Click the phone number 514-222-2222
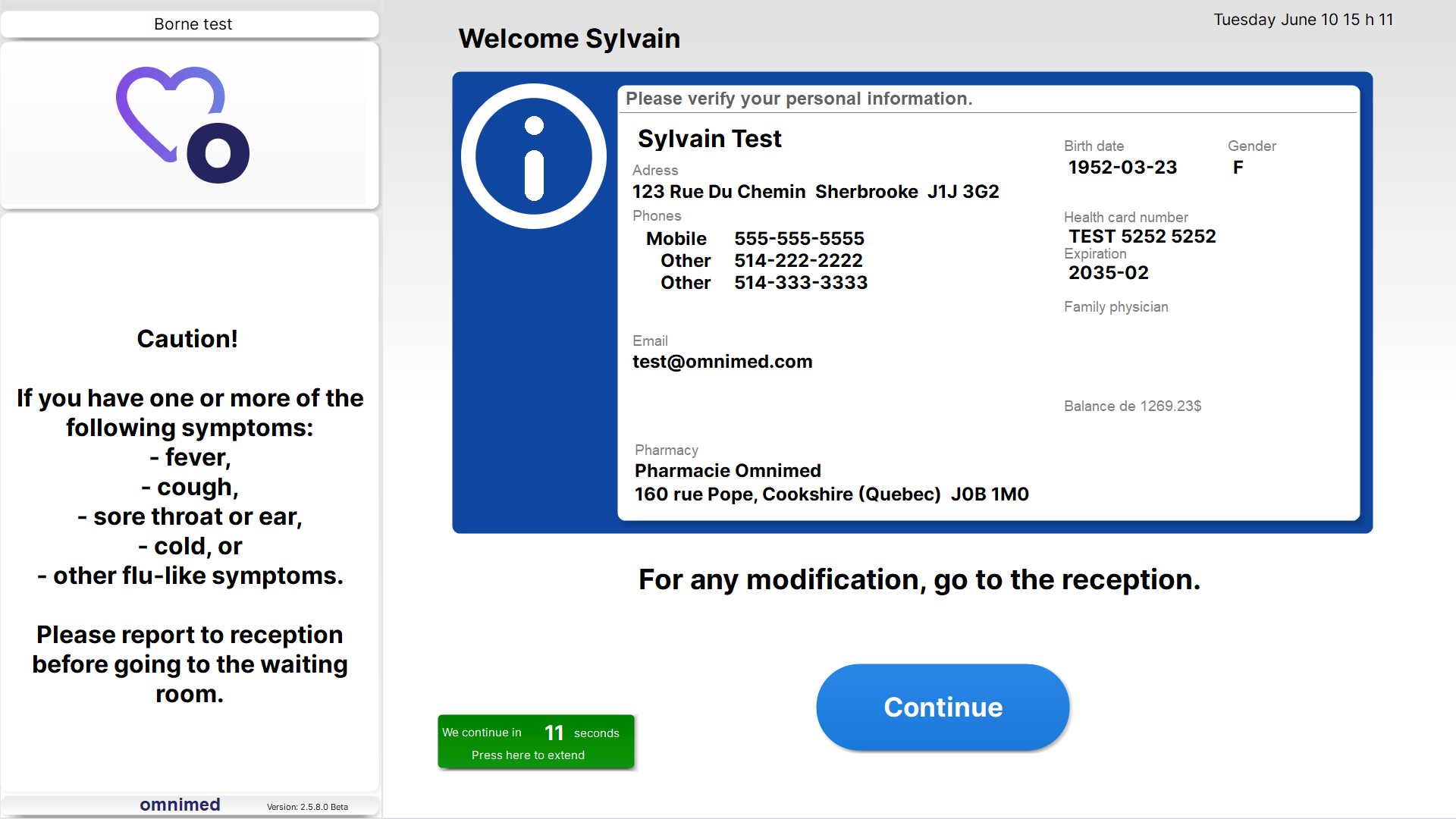This screenshot has height=819, width=1456. 798,261
